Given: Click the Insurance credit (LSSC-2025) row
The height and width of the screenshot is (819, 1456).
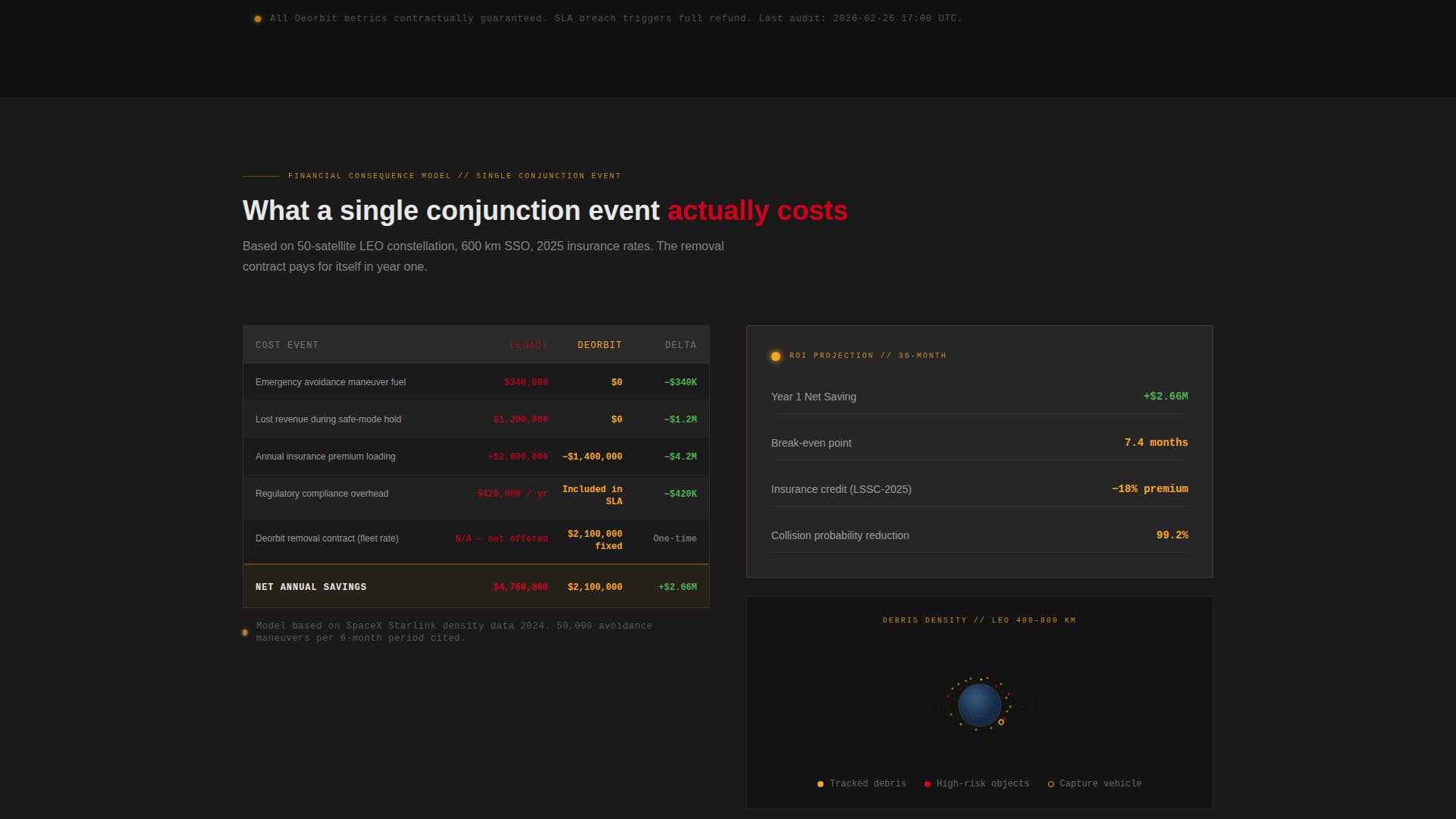Looking at the screenshot, I should pos(841,489).
